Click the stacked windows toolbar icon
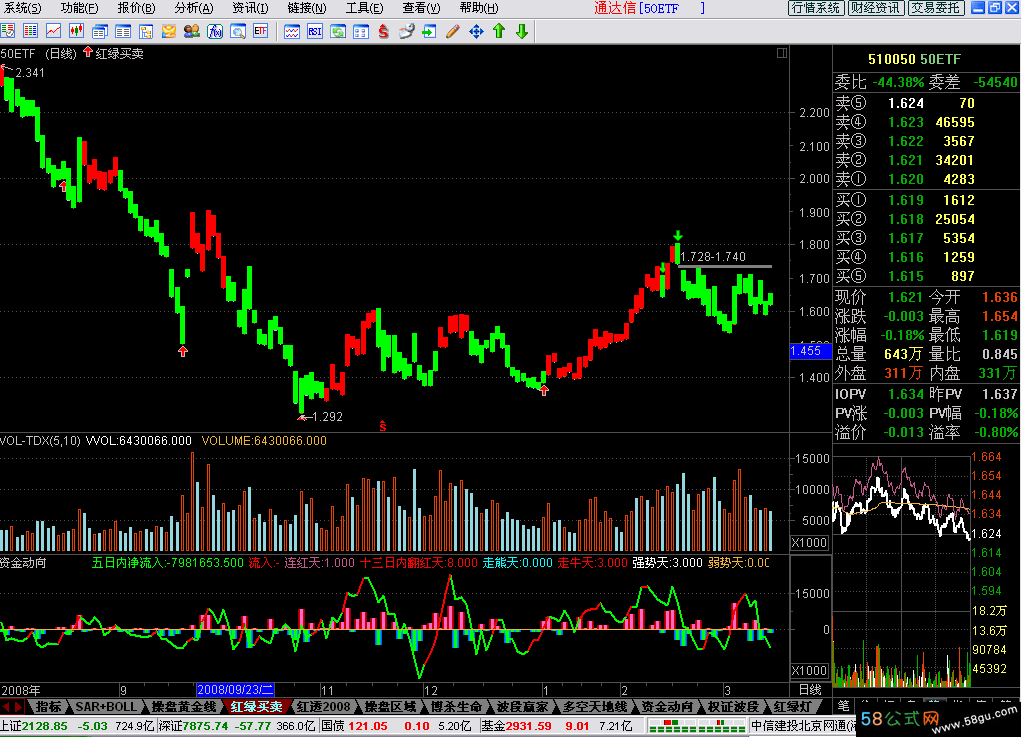The width and height of the screenshot is (1021, 737). coord(100,31)
